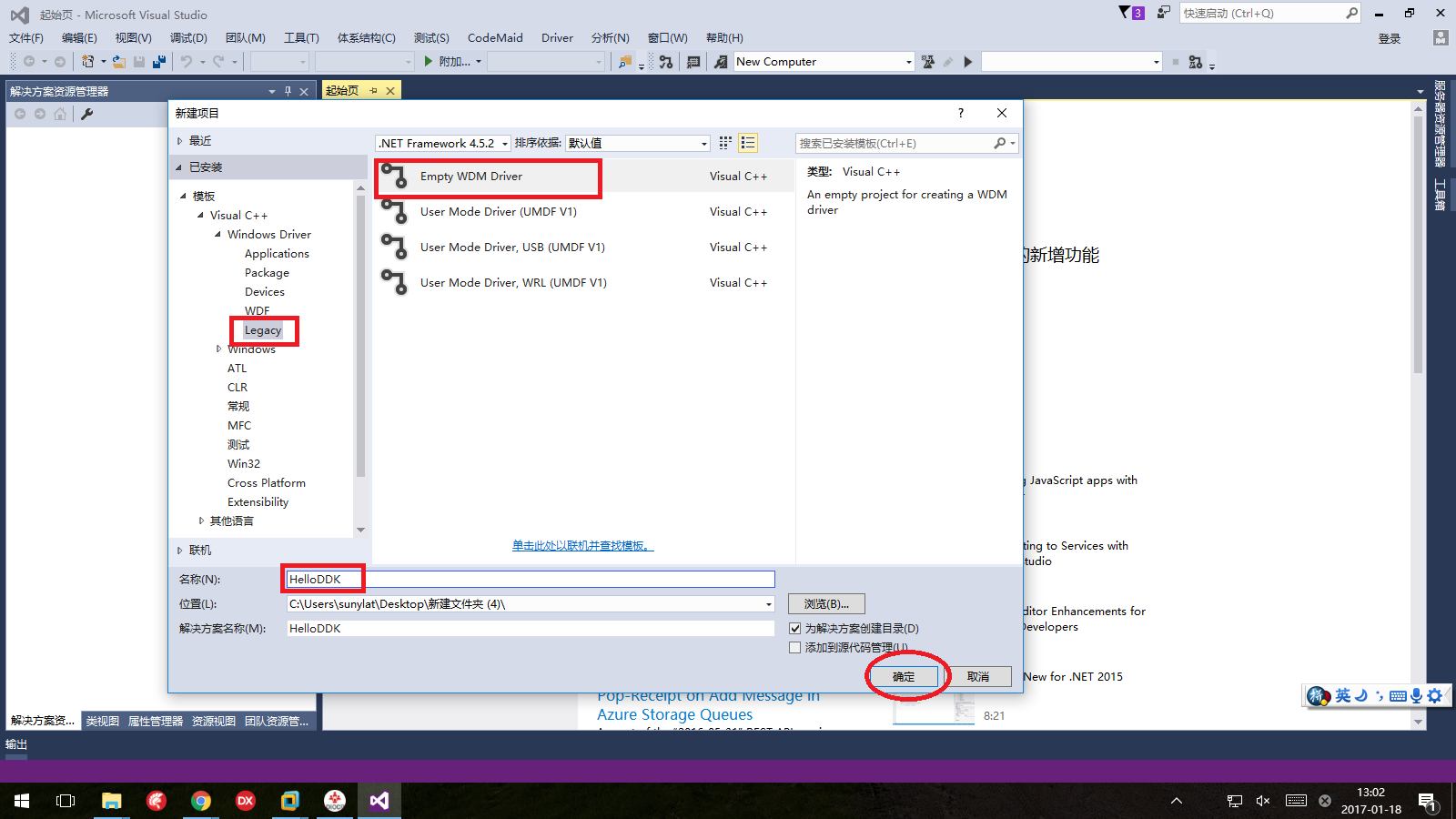Click the Visual Studio taskbar icon

tap(379, 801)
